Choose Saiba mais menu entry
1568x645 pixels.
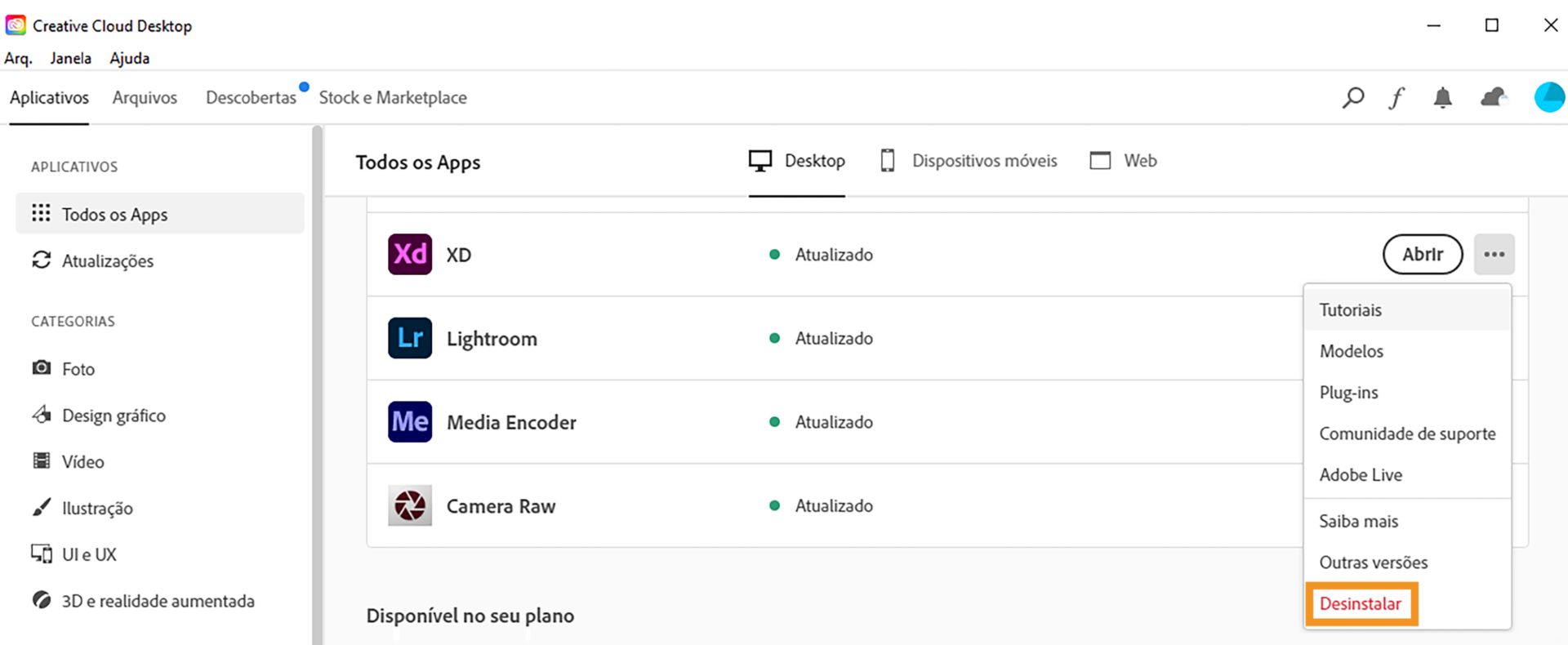click(x=1408, y=521)
